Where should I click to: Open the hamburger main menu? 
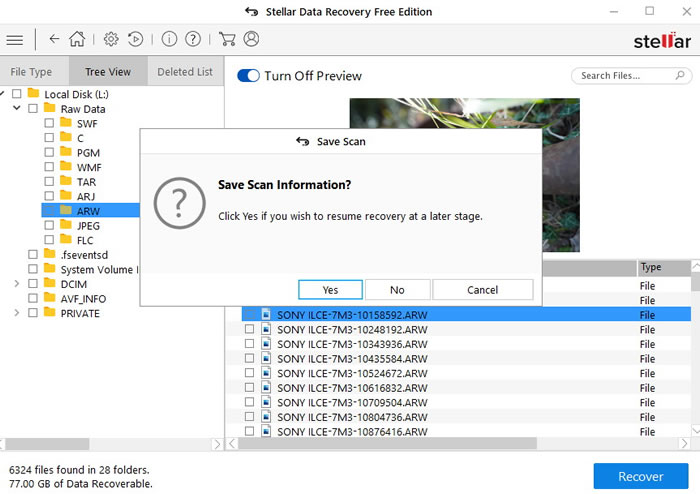[15, 40]
